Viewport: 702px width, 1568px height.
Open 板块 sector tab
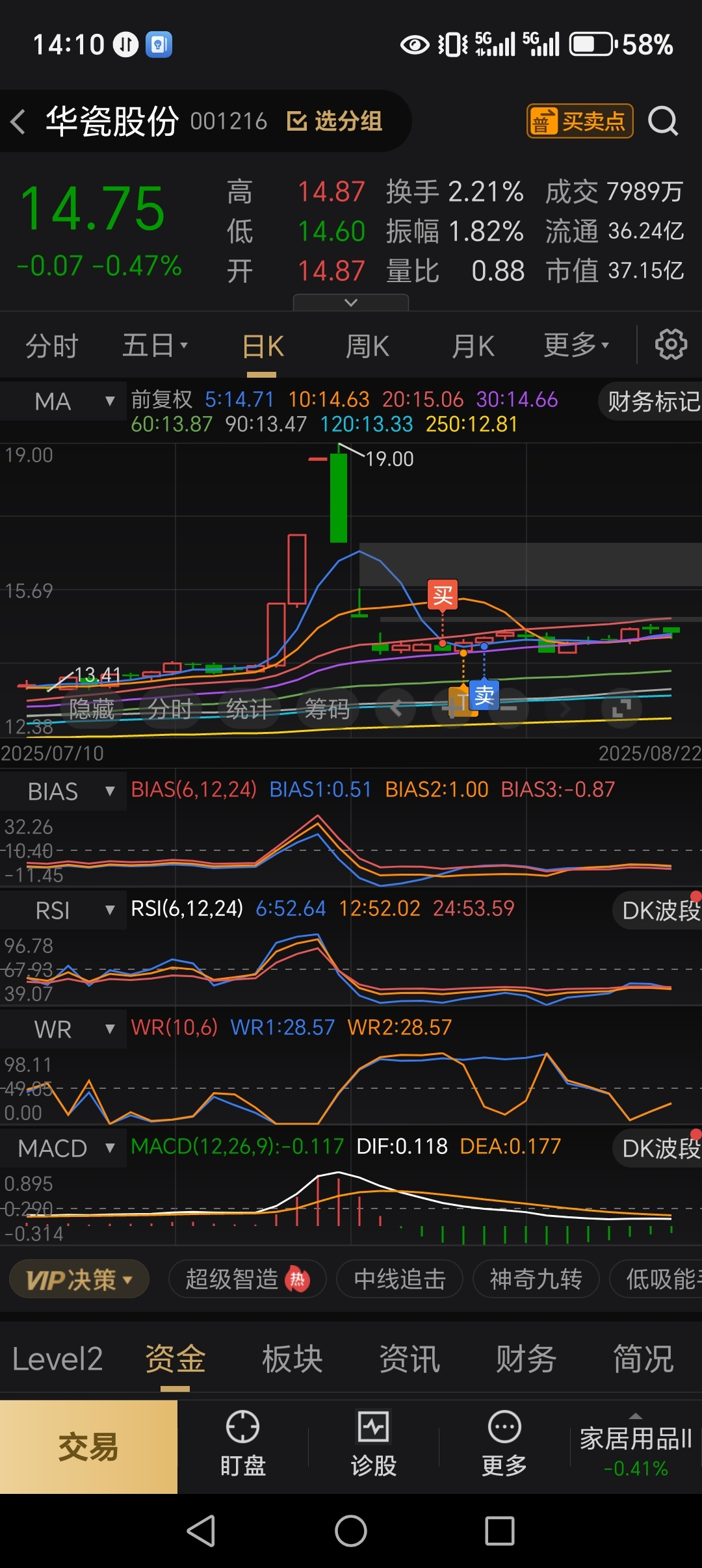pos(292,1359)
